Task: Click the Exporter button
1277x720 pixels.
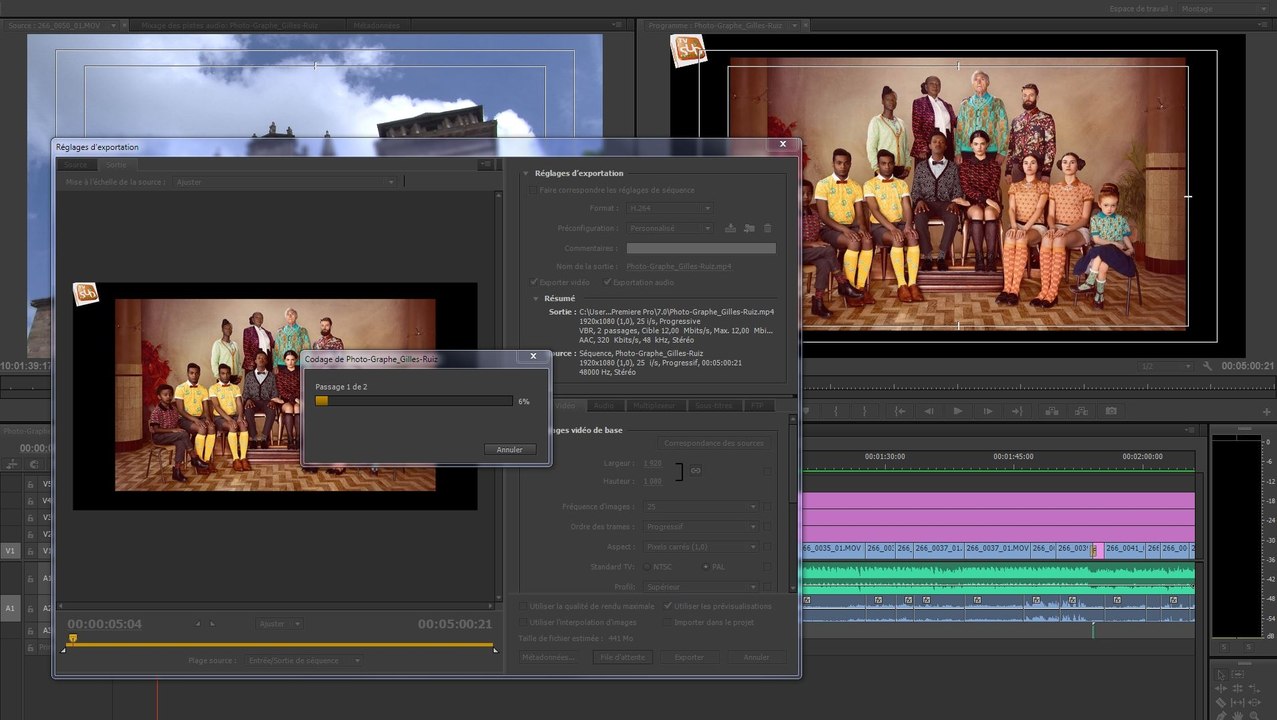Action: 689,657
